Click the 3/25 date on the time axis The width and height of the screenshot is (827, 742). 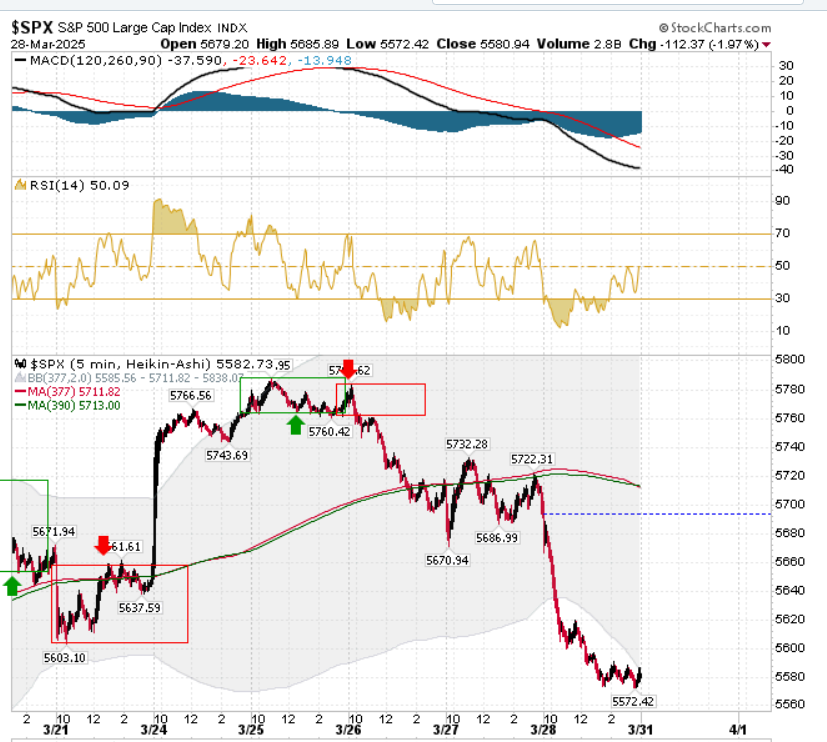(x=251, y=730)
